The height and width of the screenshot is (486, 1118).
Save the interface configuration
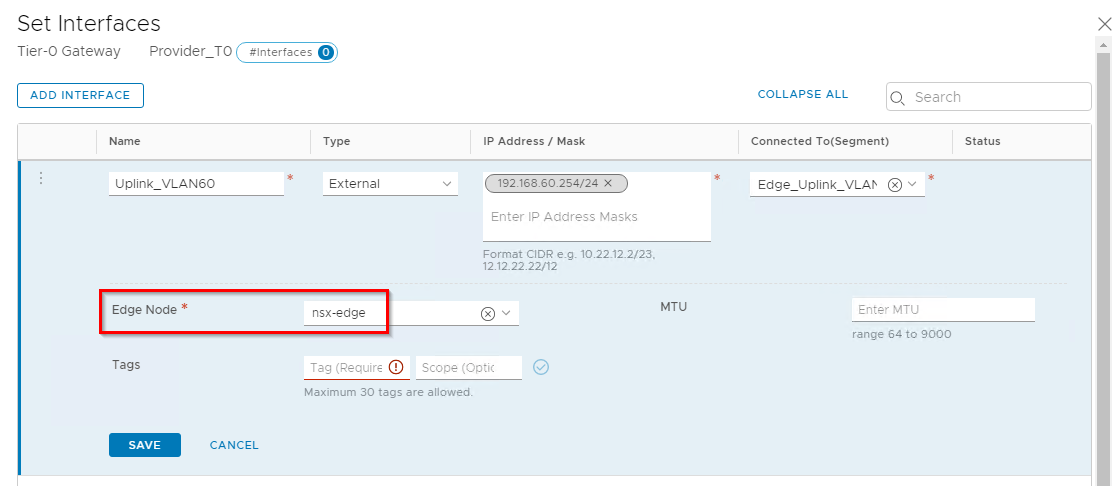[x=144, y=445]
